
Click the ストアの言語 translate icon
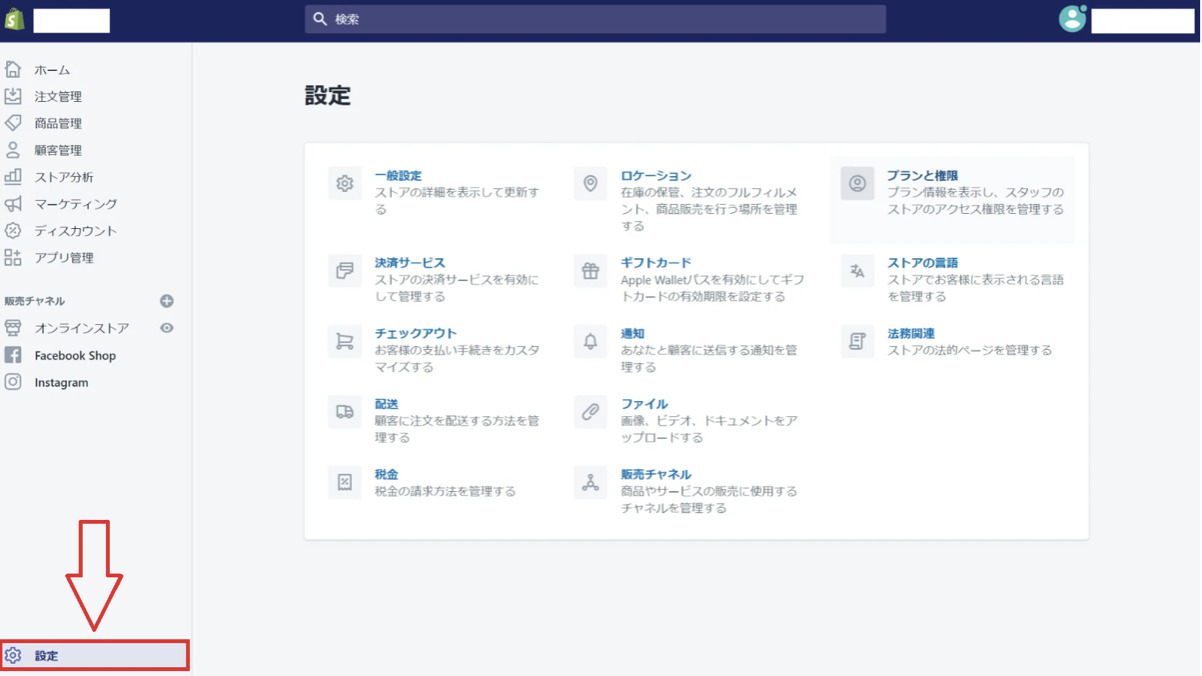(857, 271)
